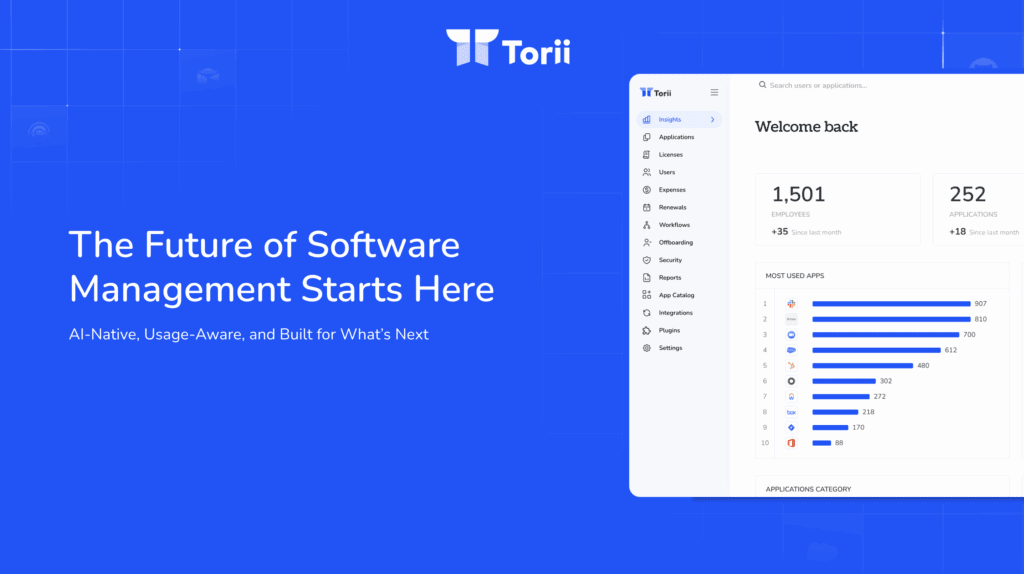
Task: Click the app icon in row 7
Action: coord(791,396)
